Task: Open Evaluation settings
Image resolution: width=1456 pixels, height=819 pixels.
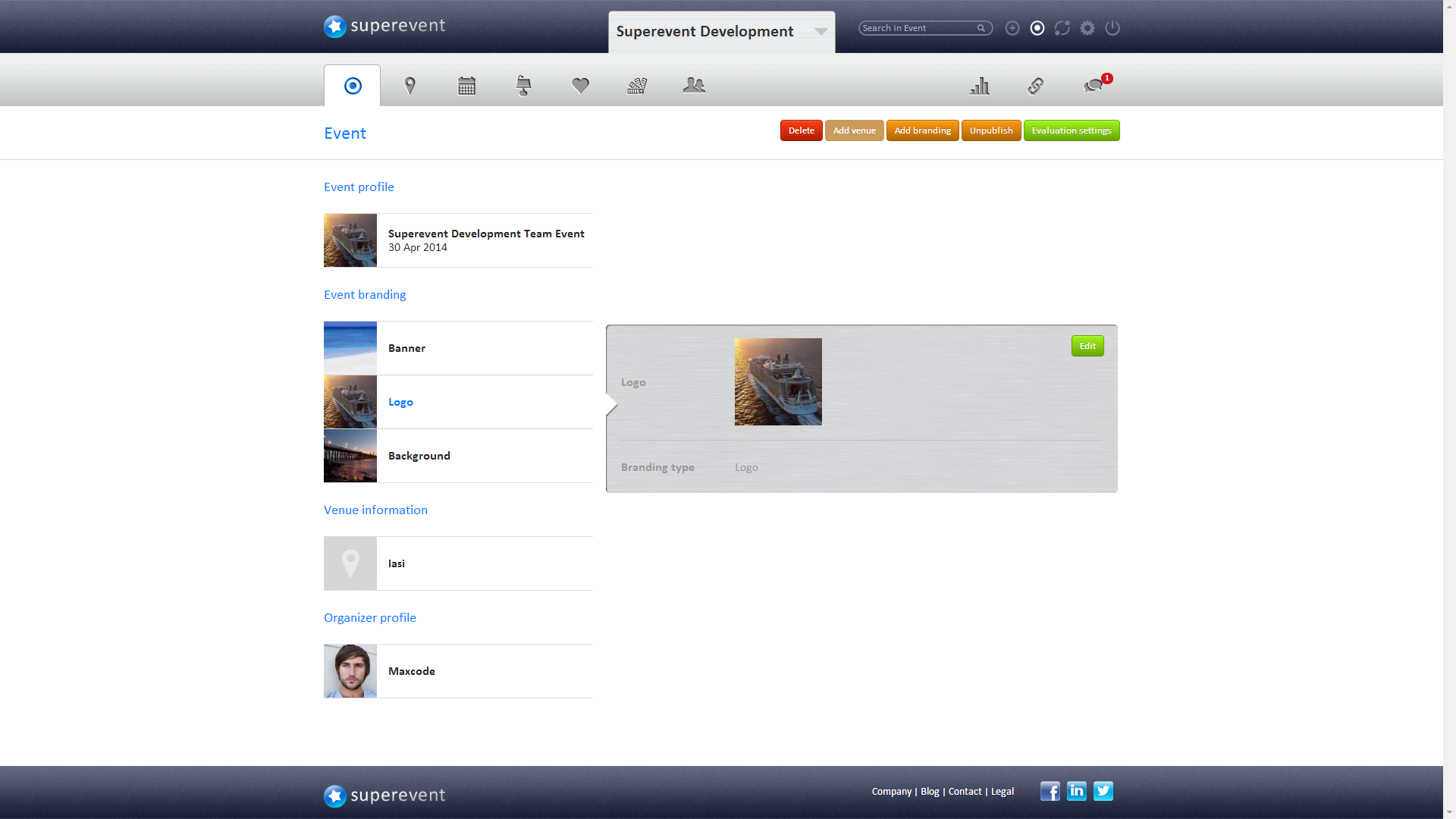Action: click(x=1071, y=130)
